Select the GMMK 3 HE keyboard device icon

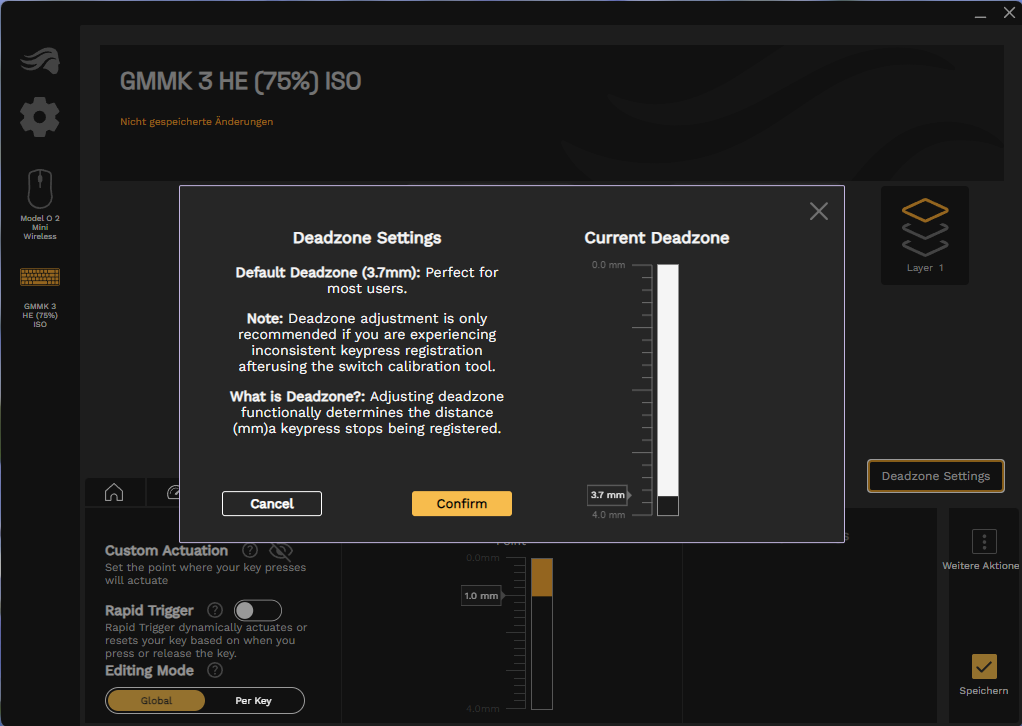point(40,277)
